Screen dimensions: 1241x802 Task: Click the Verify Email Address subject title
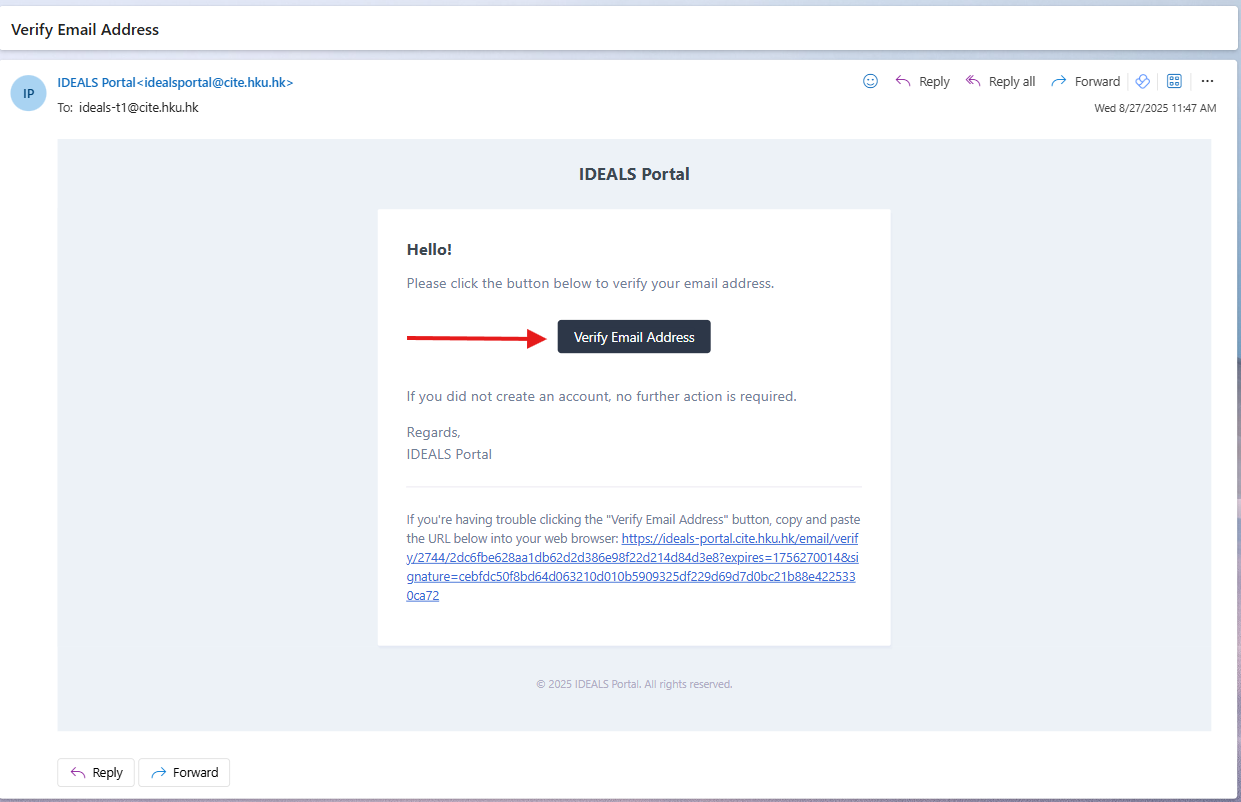coord(85,30)
